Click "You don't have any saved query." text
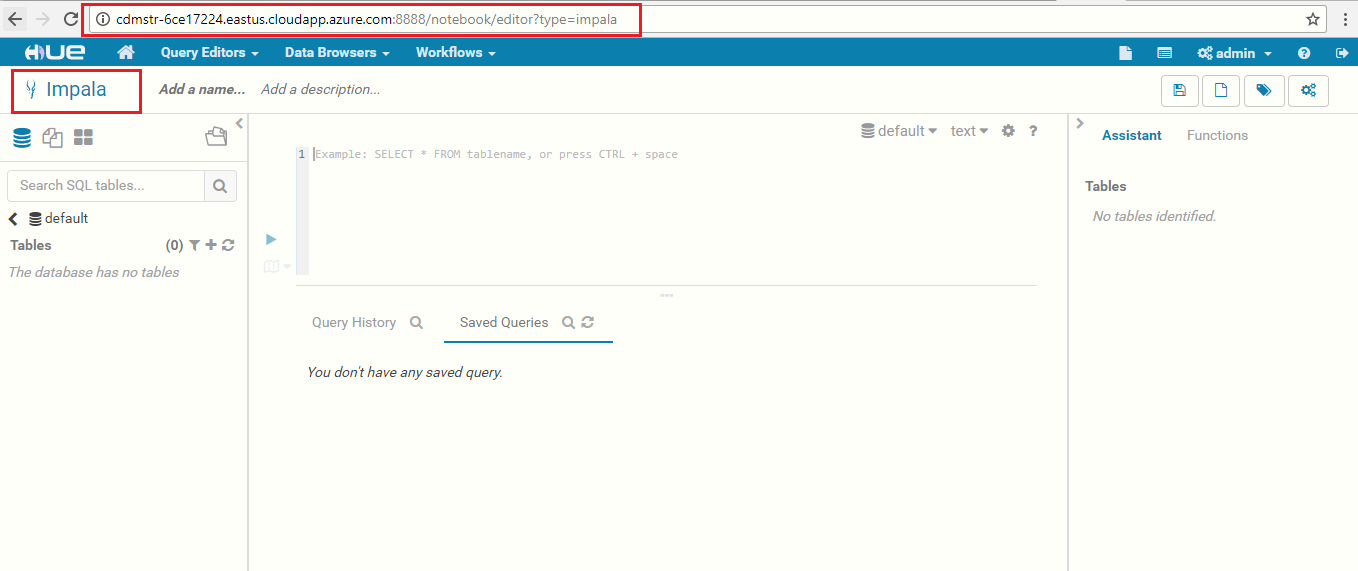 point(405,373)
